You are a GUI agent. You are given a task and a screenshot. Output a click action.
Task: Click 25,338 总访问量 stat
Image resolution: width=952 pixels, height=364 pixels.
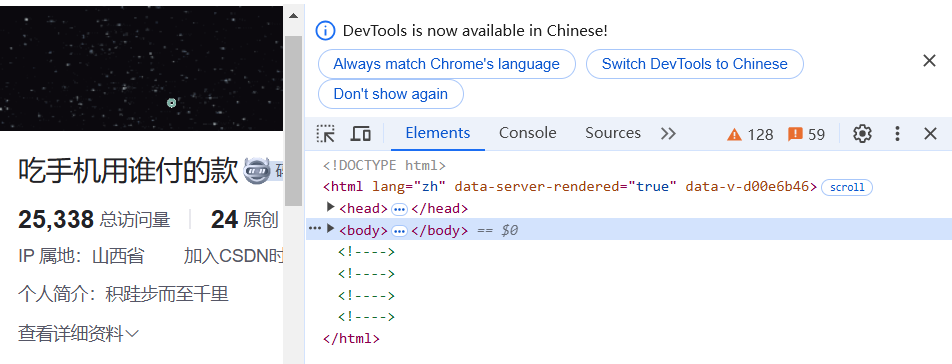pyautogui.click(x=94, y=220)
